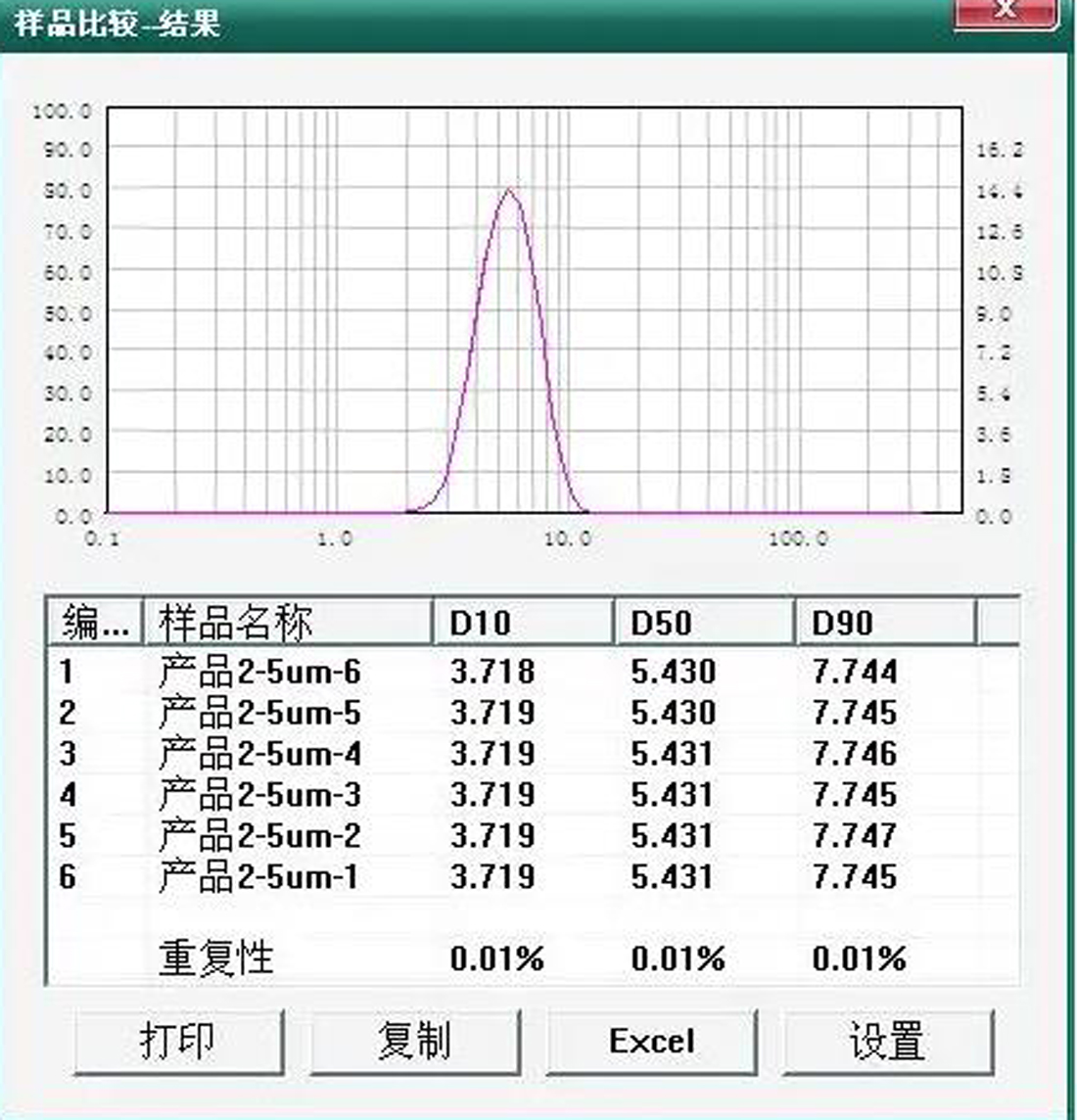Click row number 3 in 编 column

click(68, 754)
